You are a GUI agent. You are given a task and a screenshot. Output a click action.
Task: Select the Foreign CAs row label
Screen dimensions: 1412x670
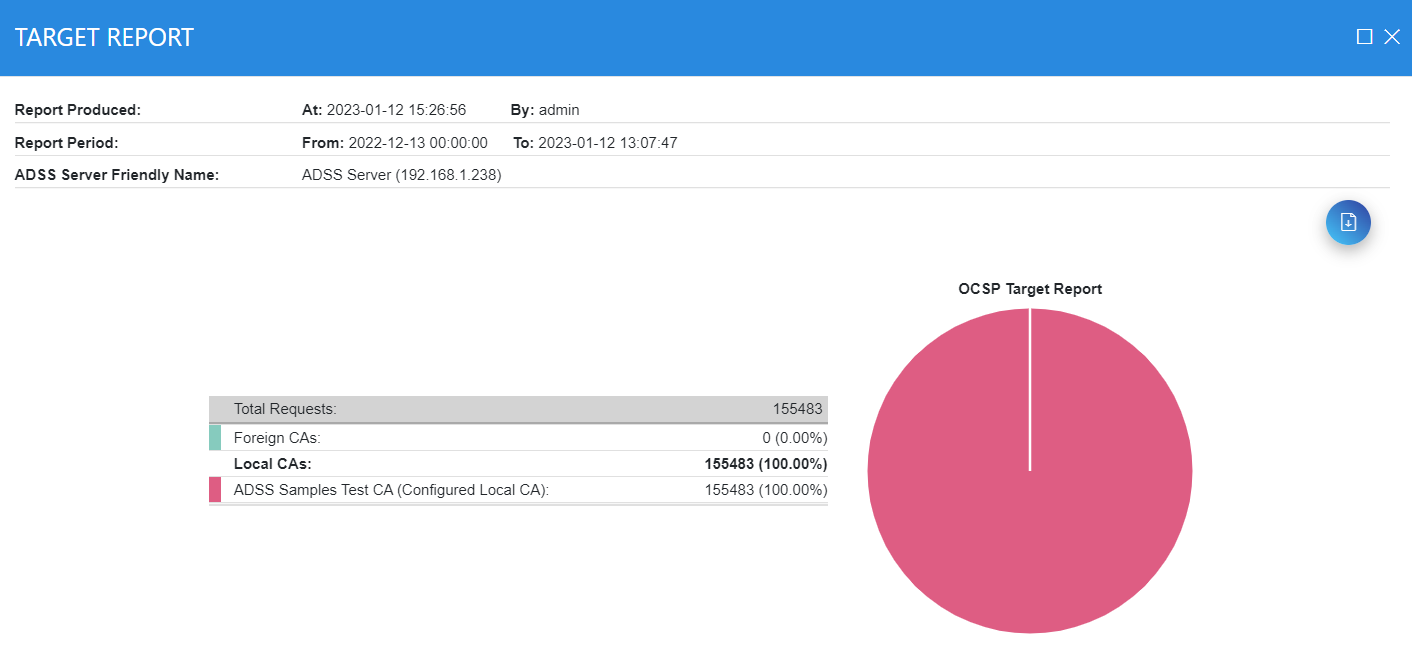tap(277, 438)
